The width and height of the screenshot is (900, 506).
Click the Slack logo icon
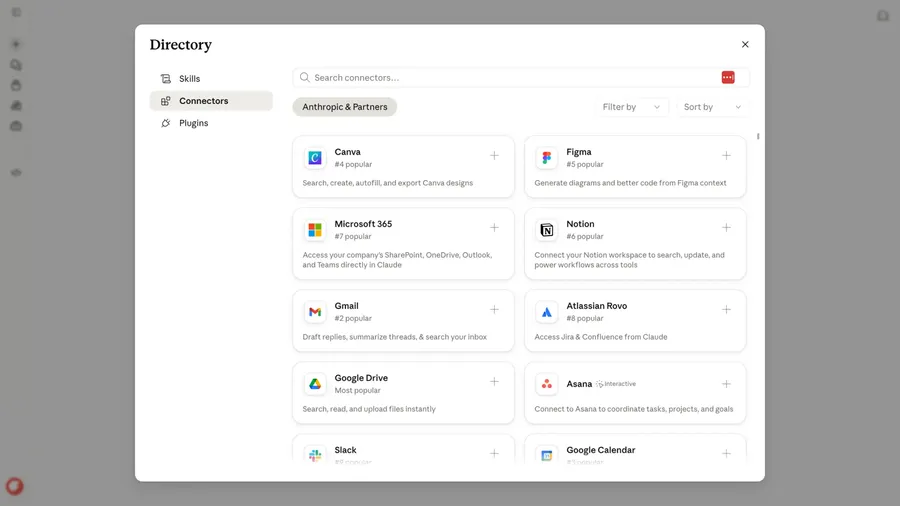(x=315, y=455)
